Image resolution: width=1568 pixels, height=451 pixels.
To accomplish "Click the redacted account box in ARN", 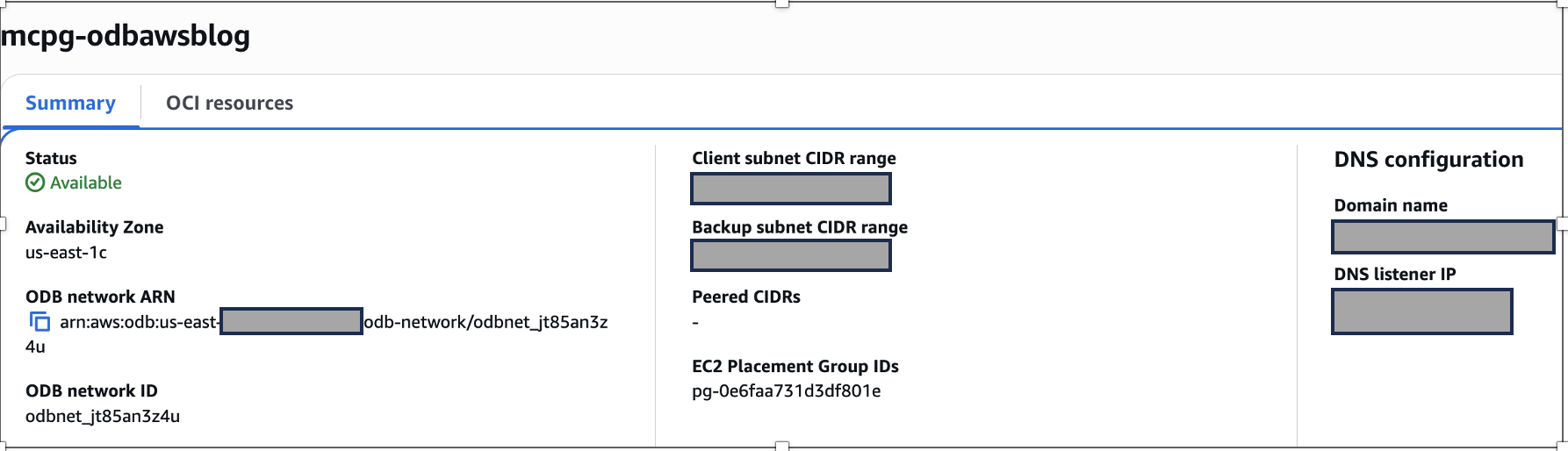I will tap(291, 321).
